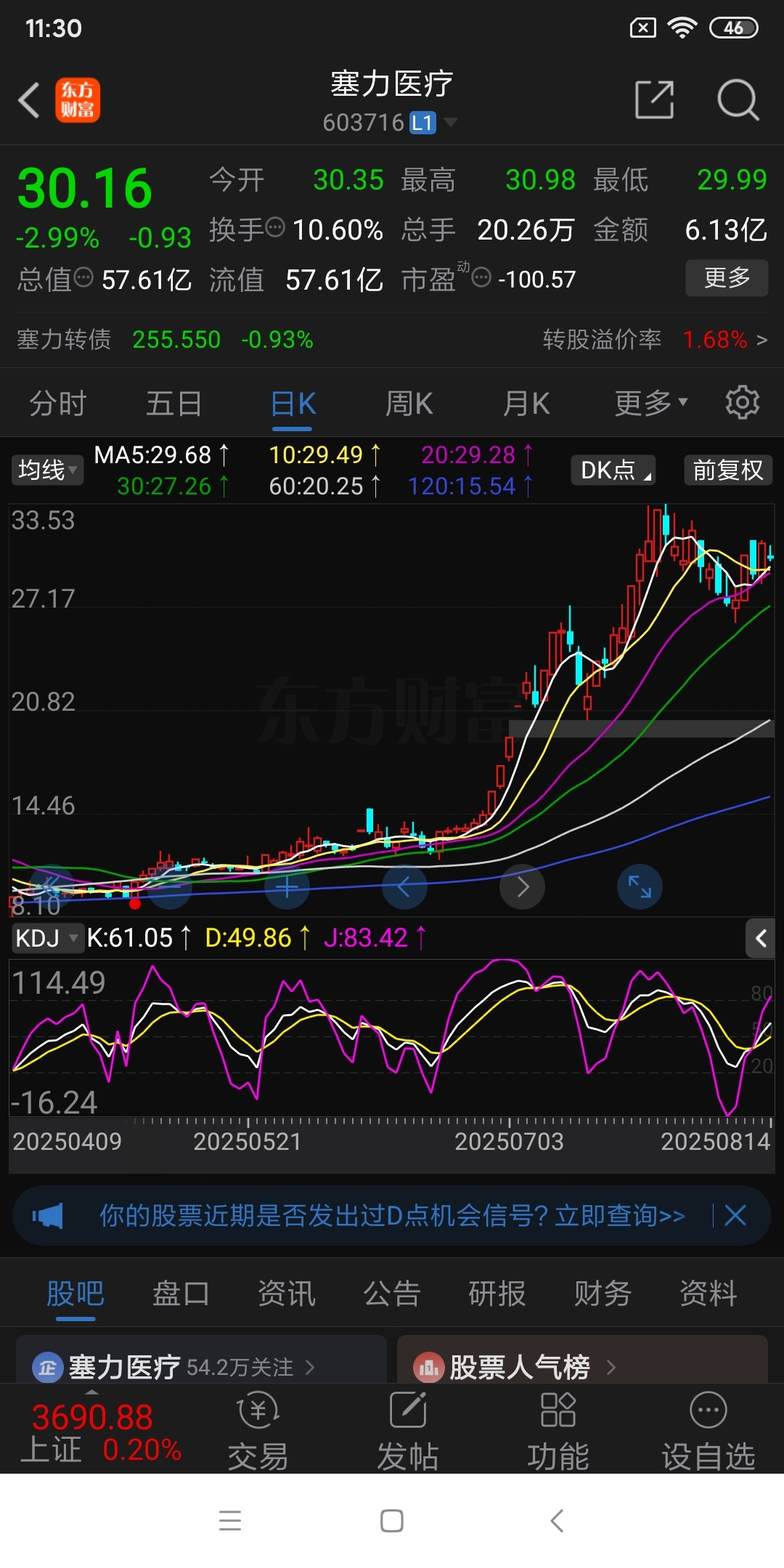Tap the 120:15.54 moving average value
The height and width of the screenshot is (1568, 784).
coord(470,486)
